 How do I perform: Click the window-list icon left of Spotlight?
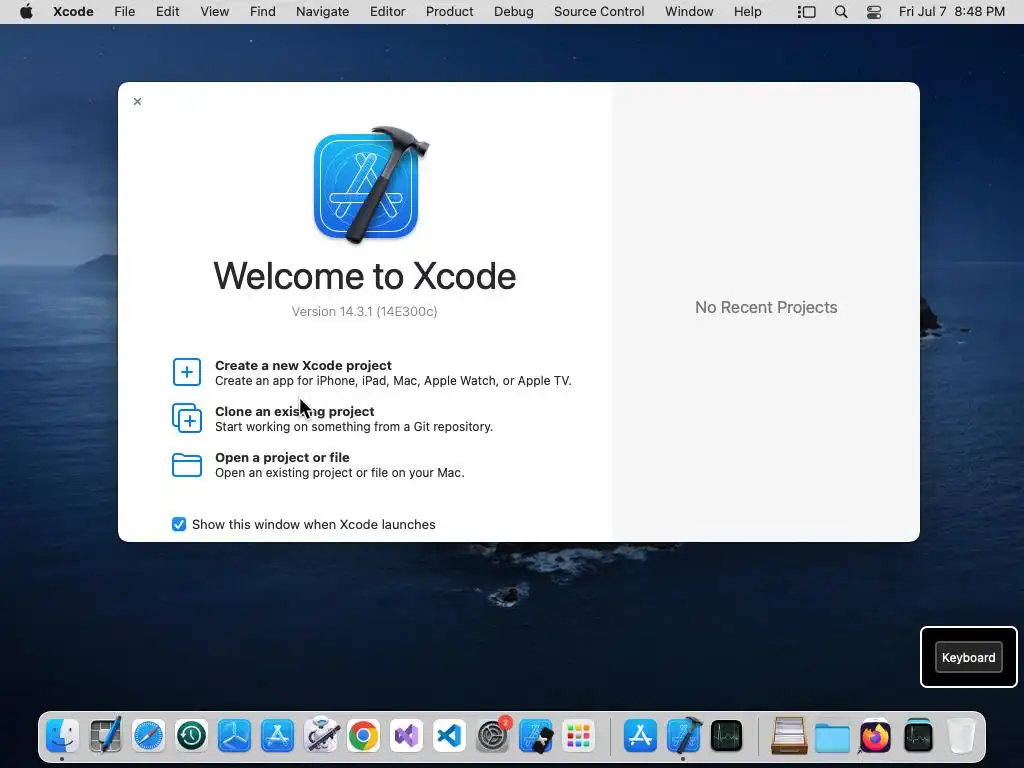(x=807, y=12)
